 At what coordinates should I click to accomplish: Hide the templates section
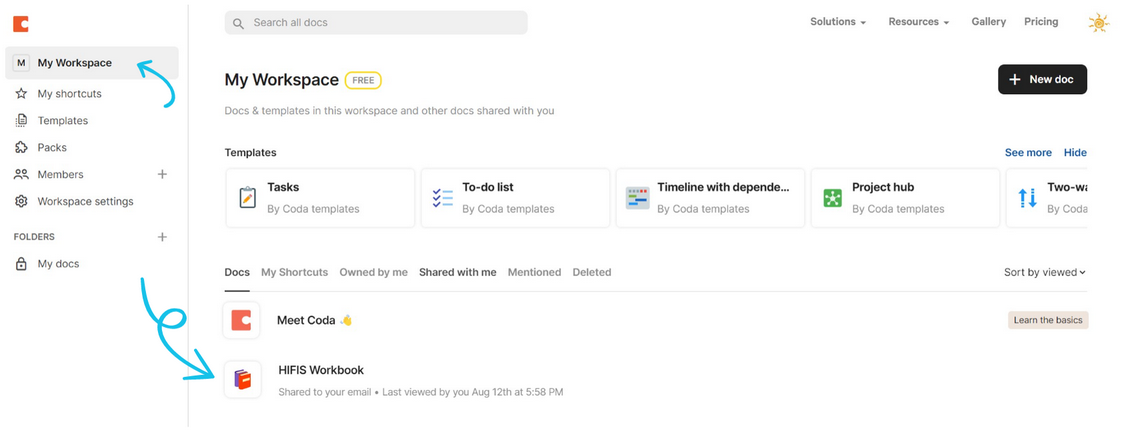pos(1075,153)
